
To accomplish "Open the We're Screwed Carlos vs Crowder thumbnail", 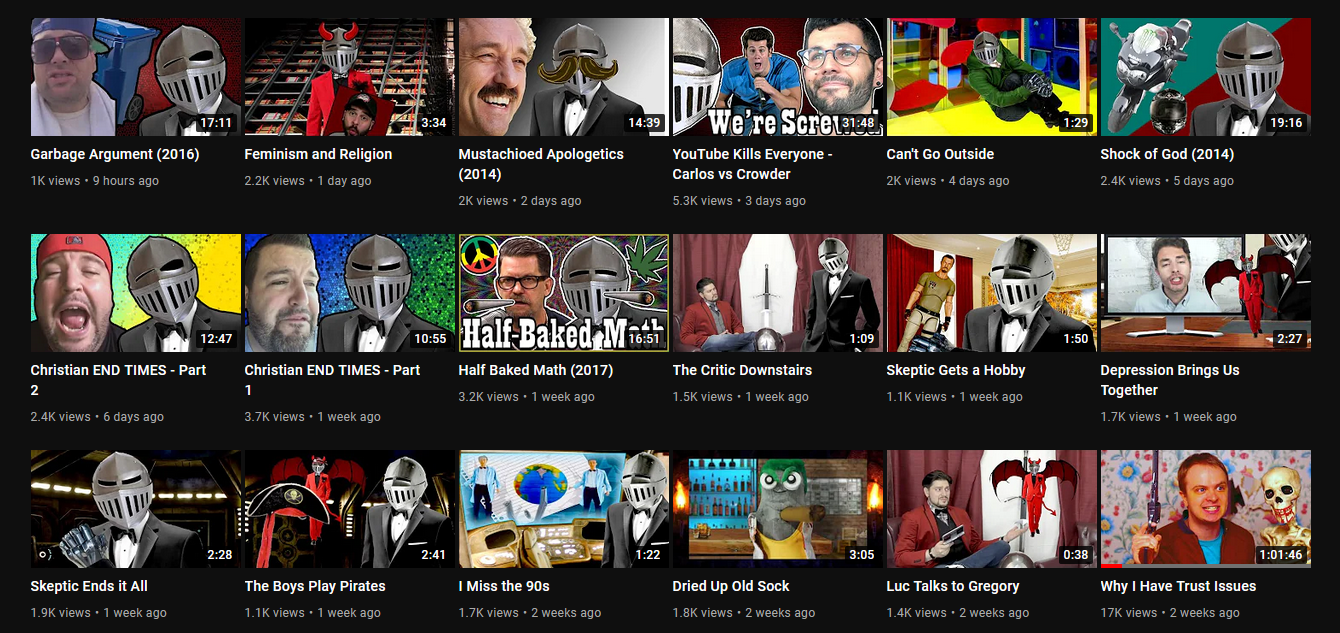I will coord(778,77).
